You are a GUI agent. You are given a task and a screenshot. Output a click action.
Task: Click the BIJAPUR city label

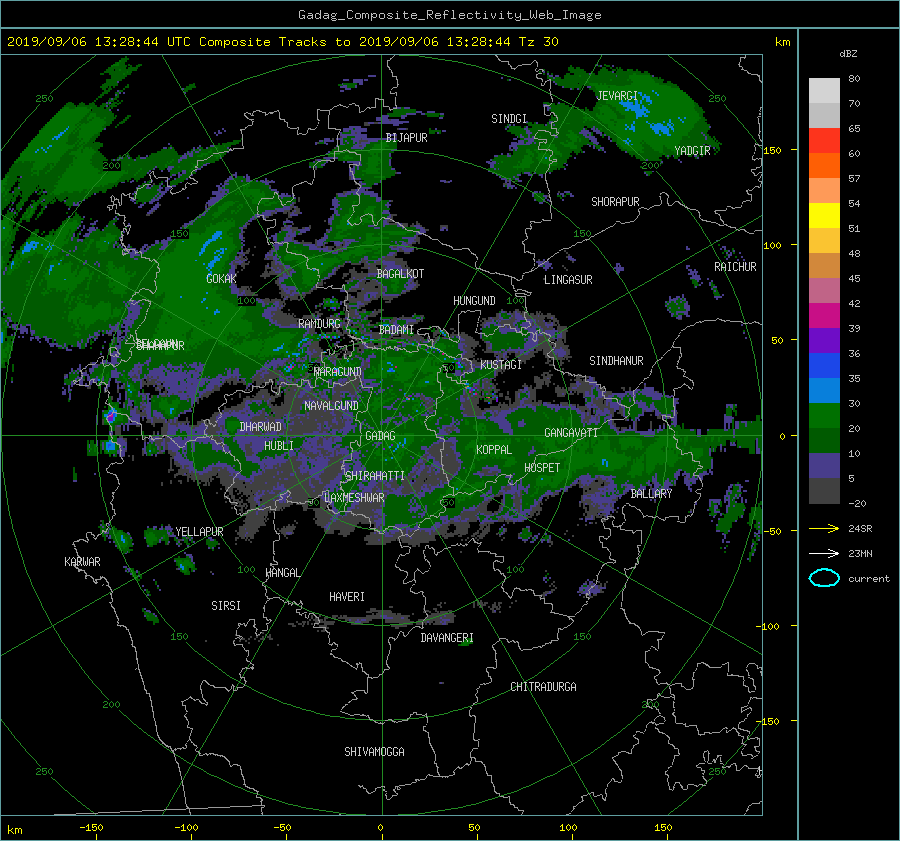click(x=406, y=137)
